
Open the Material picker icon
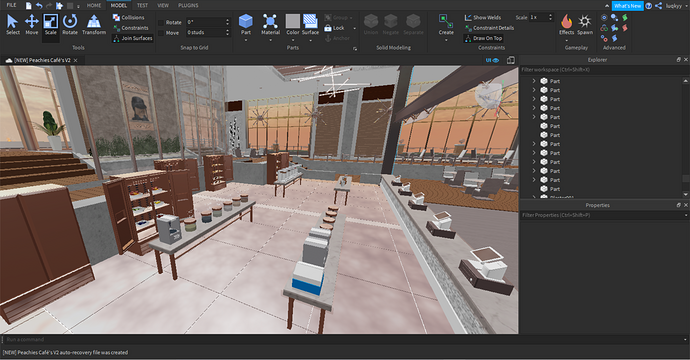click(x=270, y=22)
